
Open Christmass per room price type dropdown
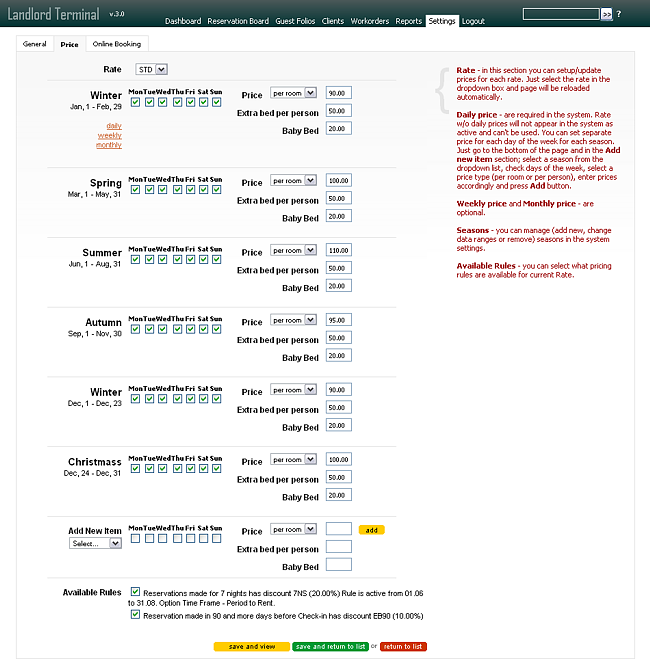[x=293, y=460]
